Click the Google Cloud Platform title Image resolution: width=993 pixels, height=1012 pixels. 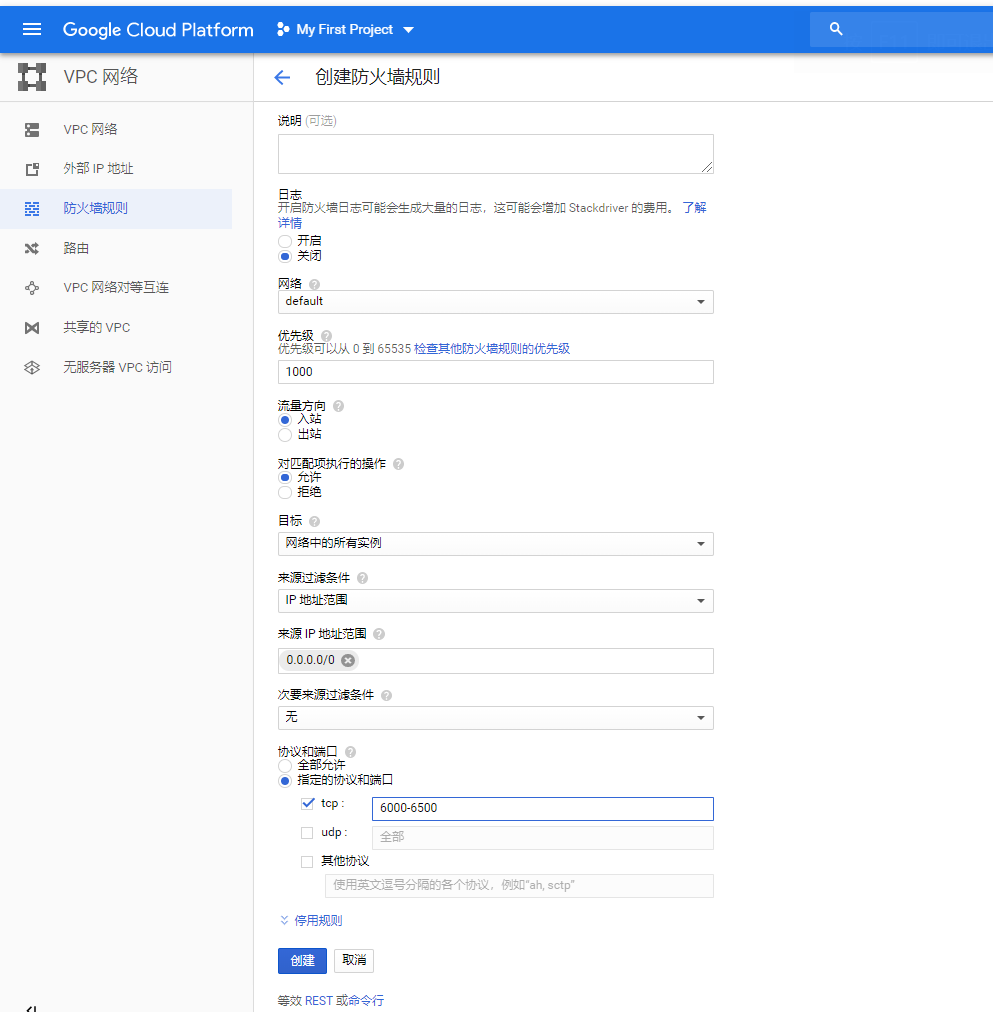[x=158, y=30]
